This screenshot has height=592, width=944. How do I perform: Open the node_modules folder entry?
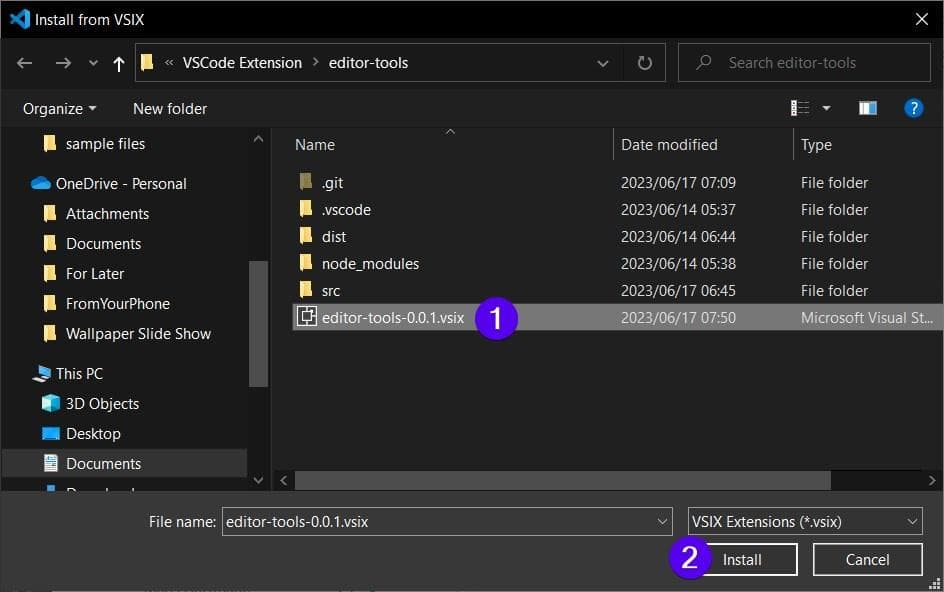pos(370,264)
